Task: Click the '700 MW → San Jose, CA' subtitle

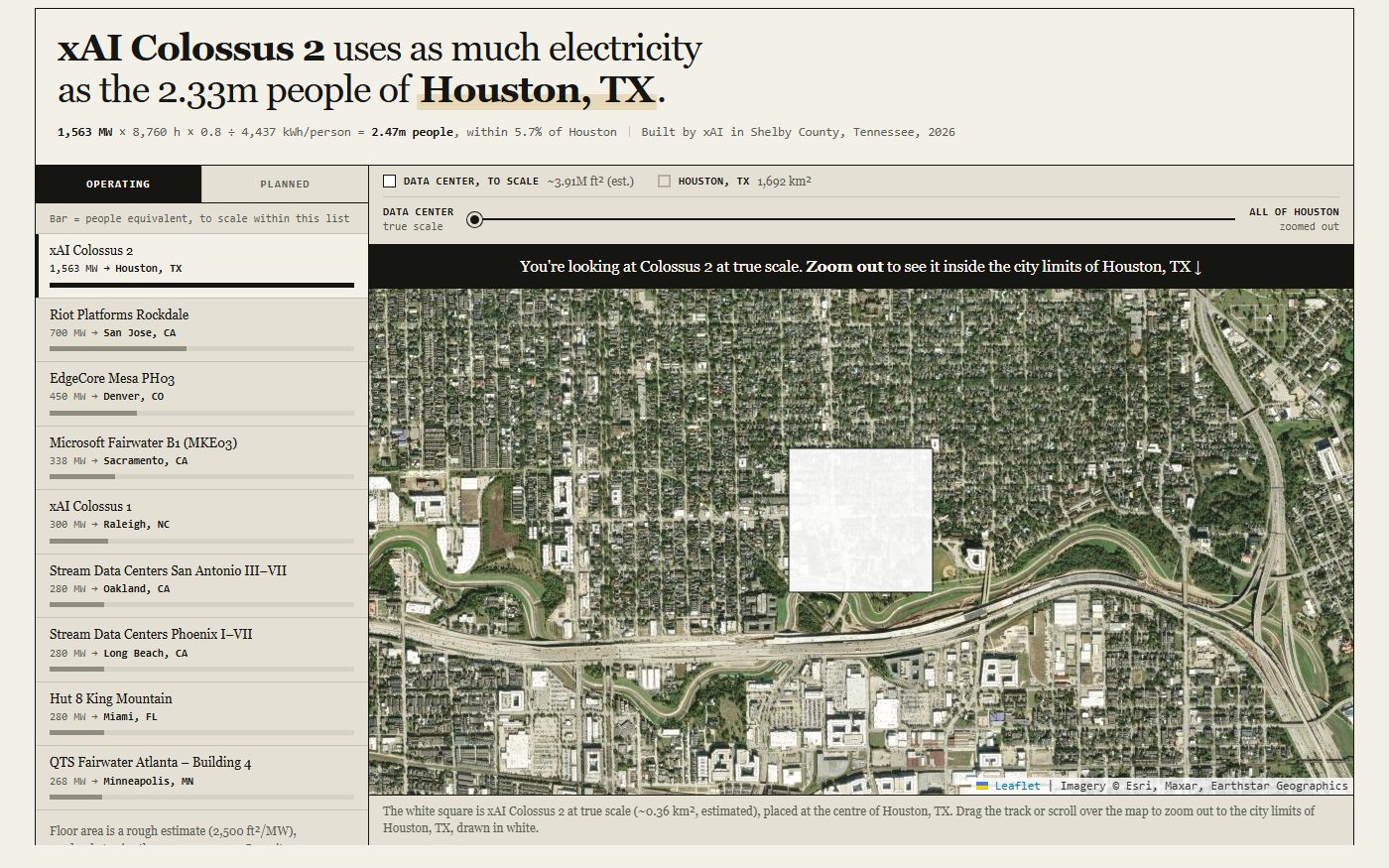Action: 113,333
